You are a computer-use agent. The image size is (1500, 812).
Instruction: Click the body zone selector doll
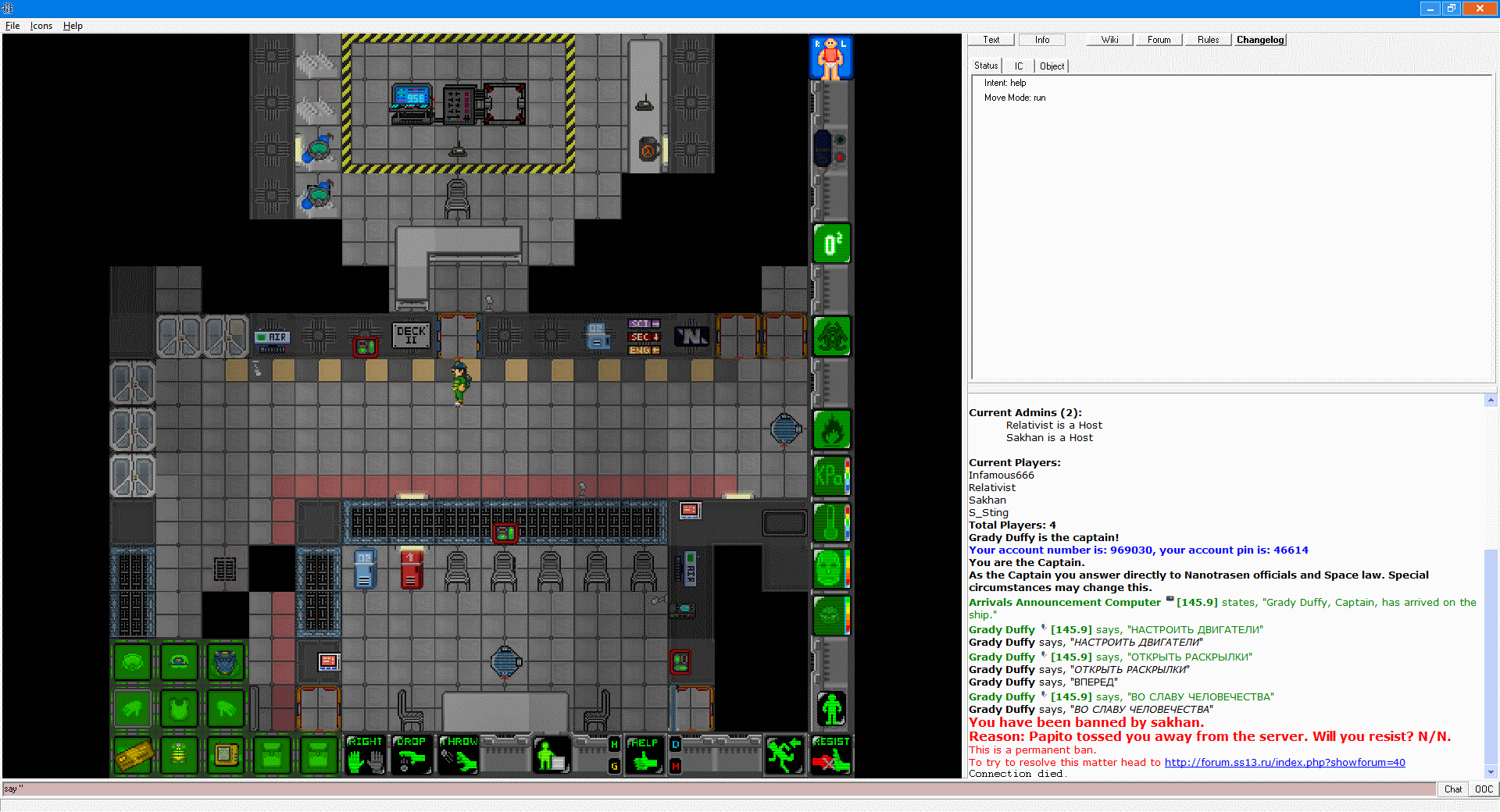[x=831, y=57]
